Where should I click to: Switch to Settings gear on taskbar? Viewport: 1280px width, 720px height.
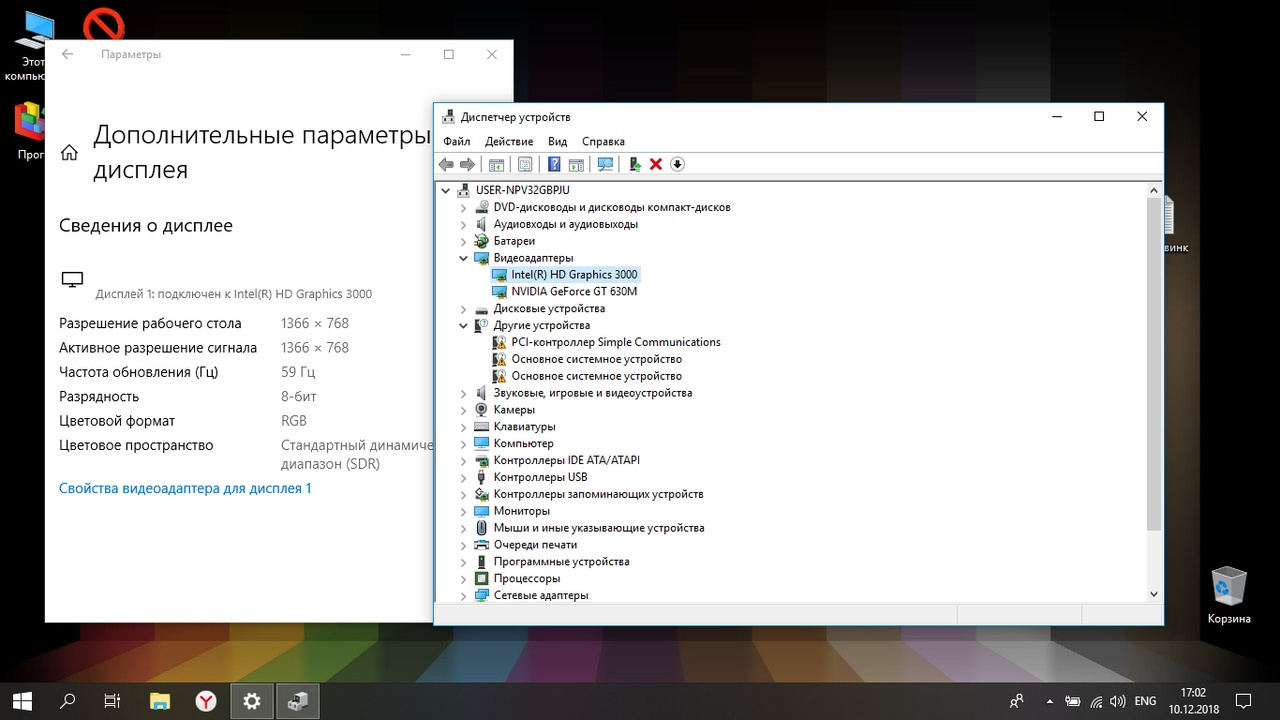click(252, 701)
